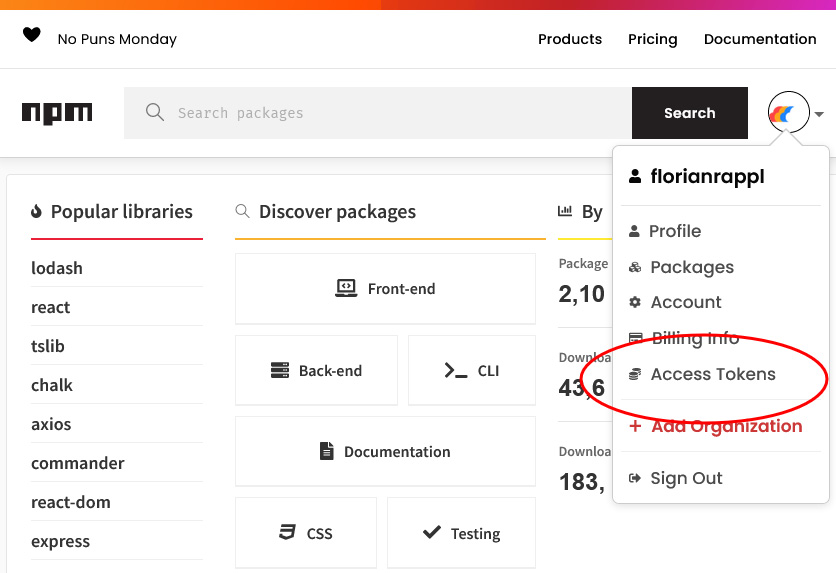Click the CSS3 shield icon
Screen dimensions: 836x573
tap(287, 532)
